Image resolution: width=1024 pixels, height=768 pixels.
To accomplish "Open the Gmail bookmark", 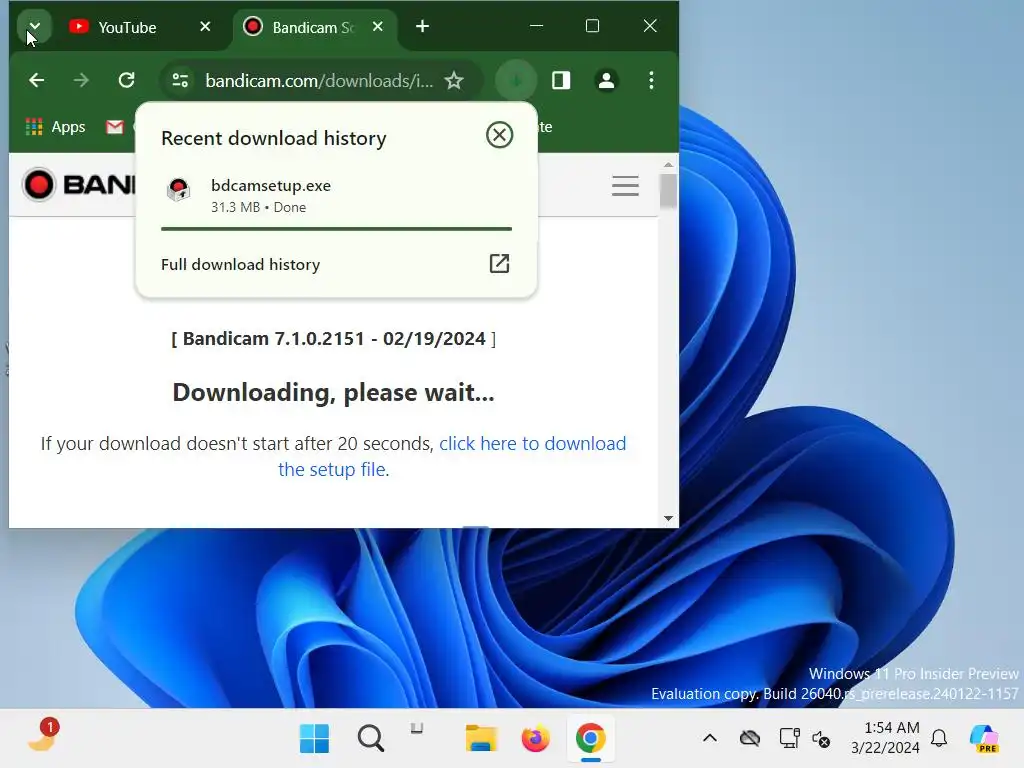I will point(115,127).
